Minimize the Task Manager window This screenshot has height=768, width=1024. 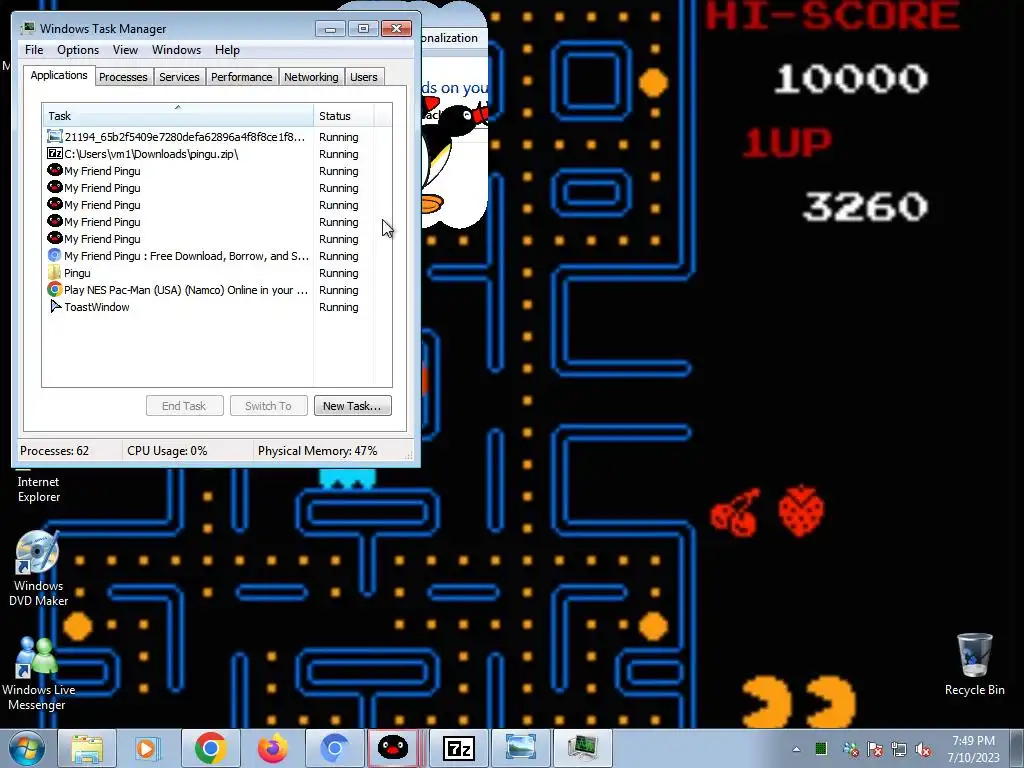coord(330,29)
